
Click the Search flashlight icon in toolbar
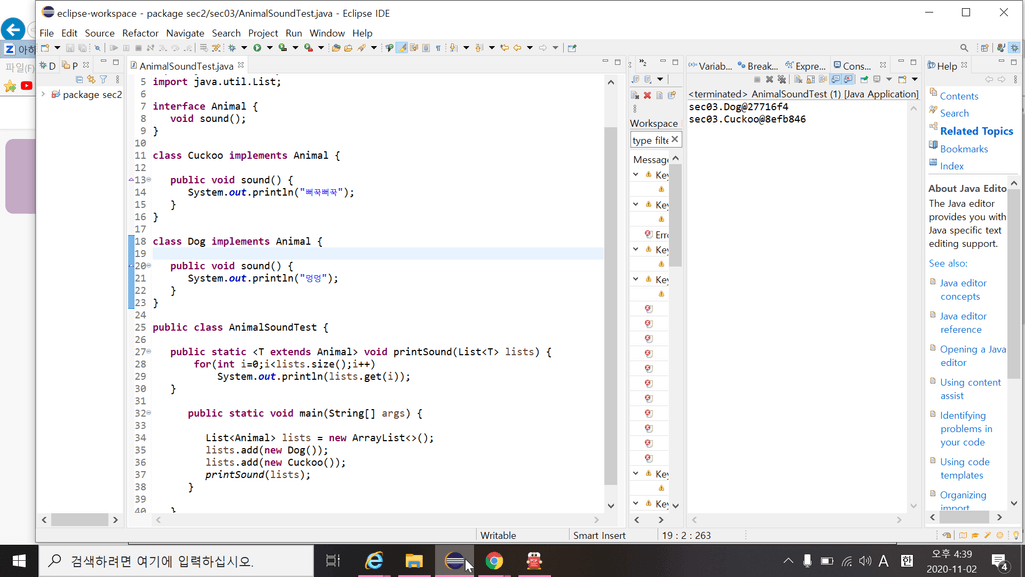click(361, 48)
